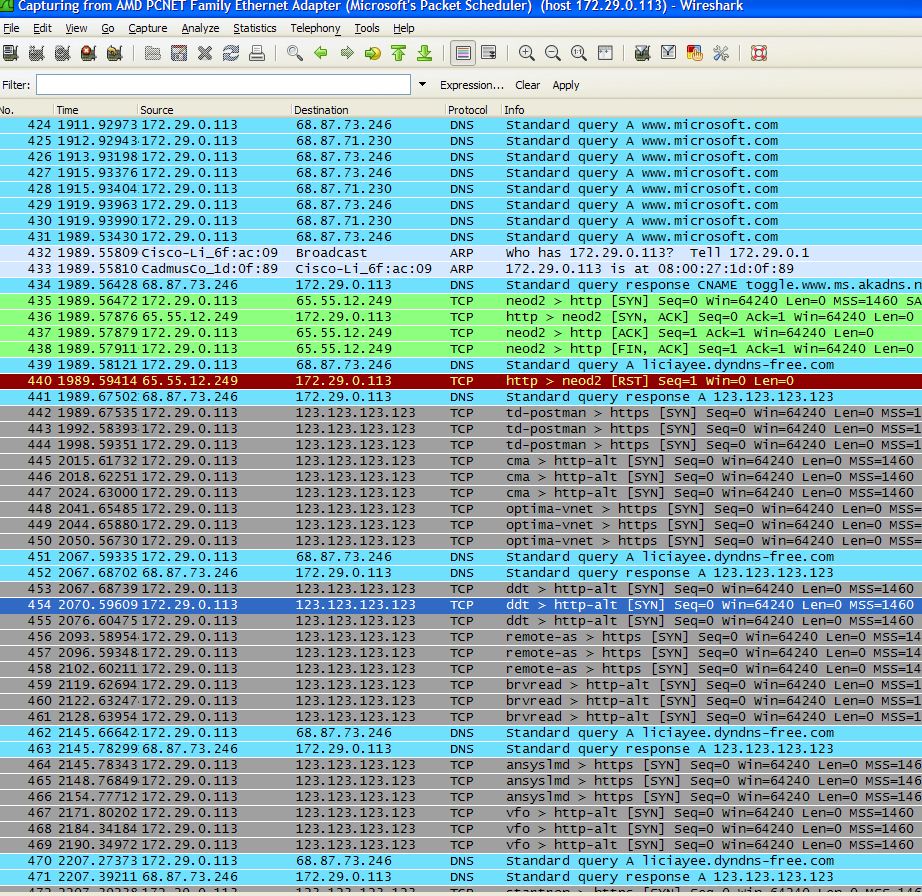922x896 pixels.
Task: Select packet 445 cma > http-alt SYN
Action: (461, 461)
